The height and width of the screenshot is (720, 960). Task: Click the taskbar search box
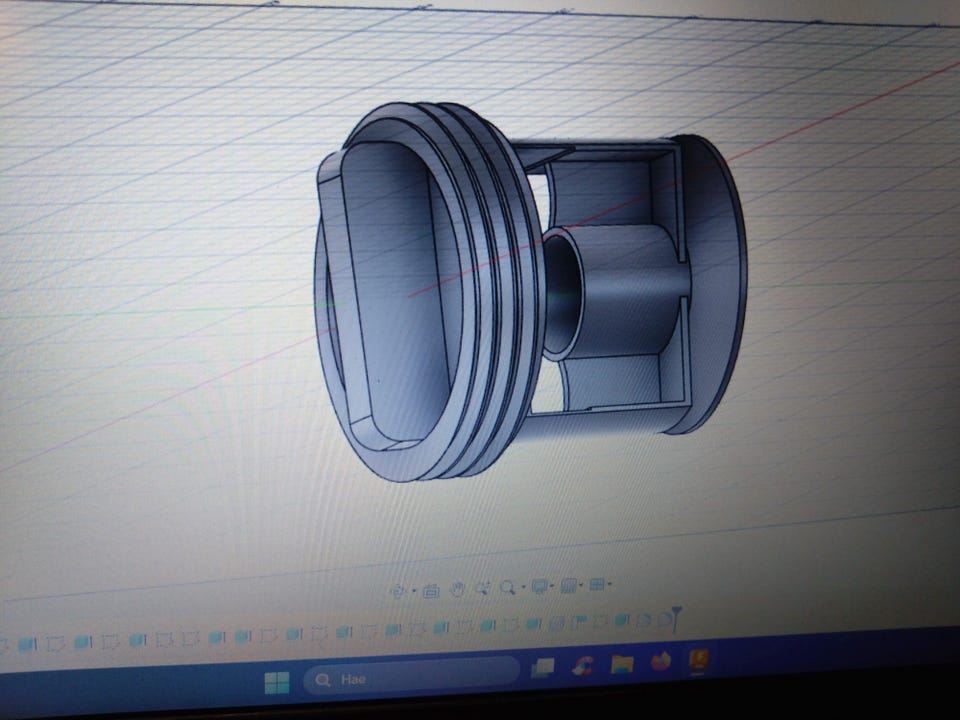coord(411,677)
